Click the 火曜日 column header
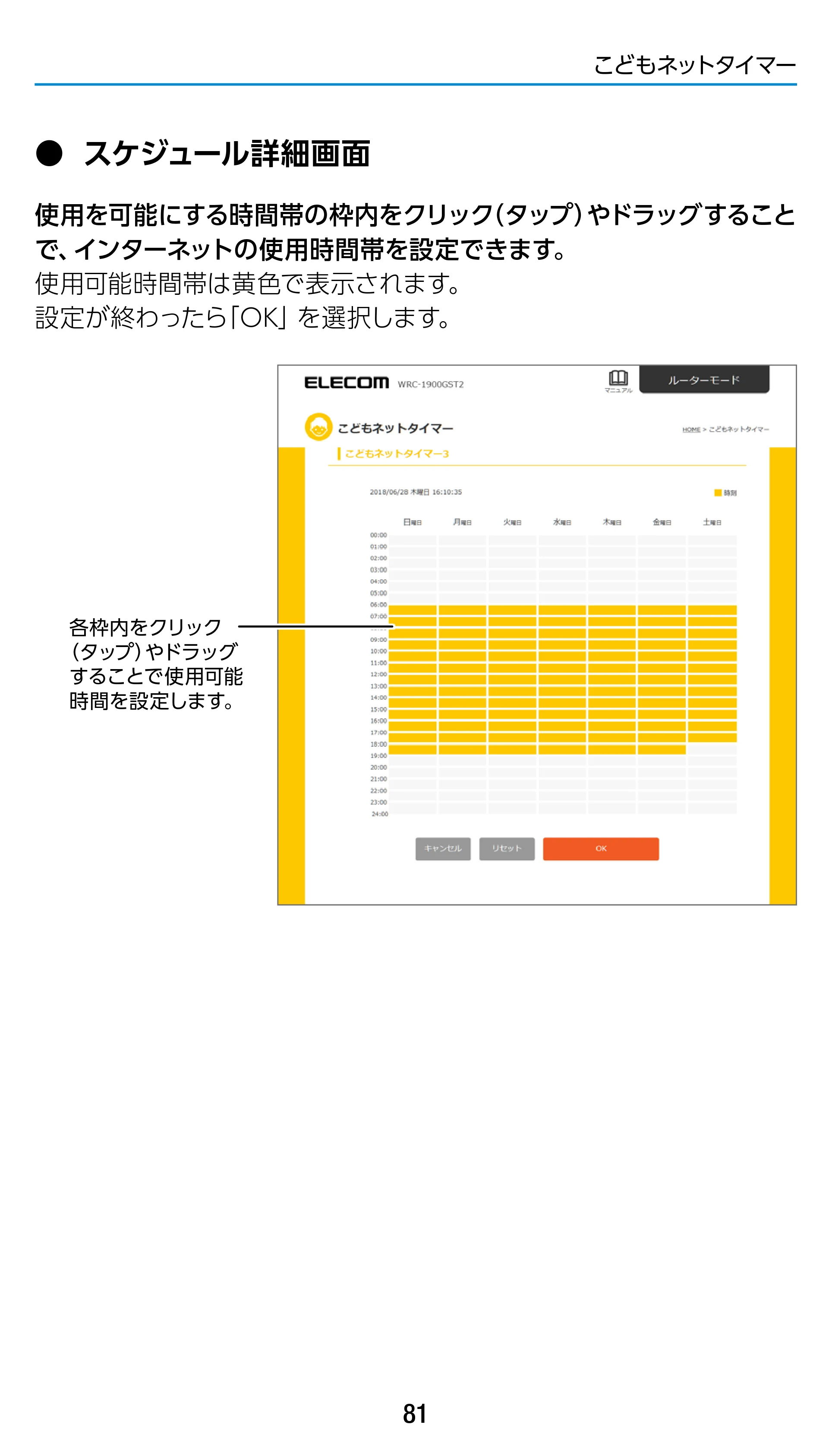832x1456 pixels. [512, 522]
